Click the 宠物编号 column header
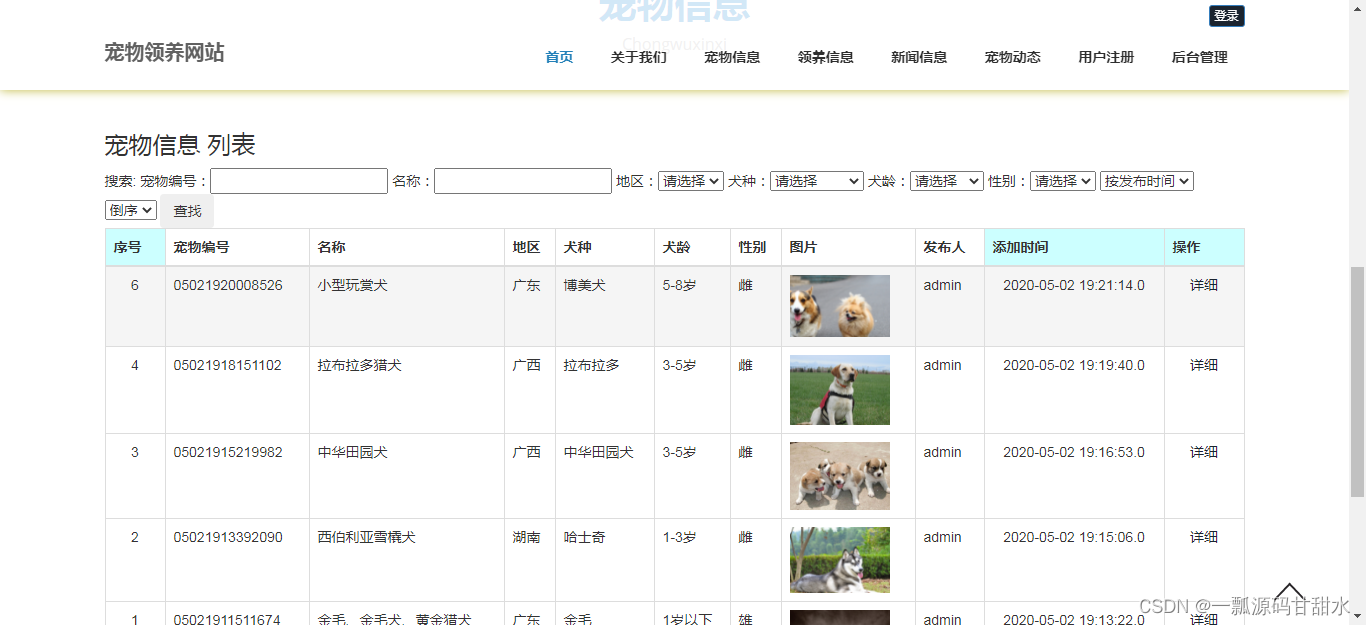The height and width of the screenshot is (625, 1366). 237,247
